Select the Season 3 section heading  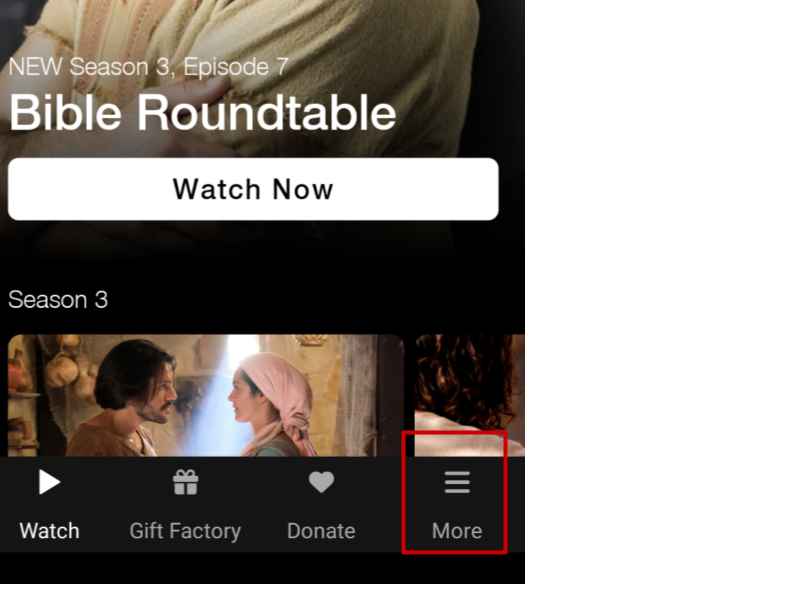click(x=58, y=299)
